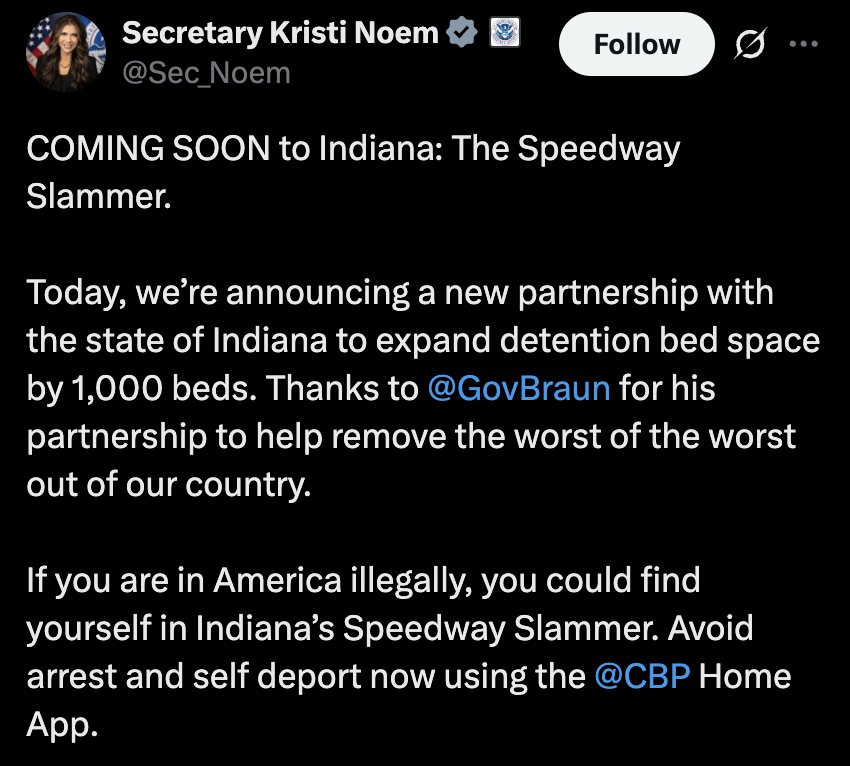Open the three-dot more options menu
Screen dimensions: 850x766
[x=803, y=43]
